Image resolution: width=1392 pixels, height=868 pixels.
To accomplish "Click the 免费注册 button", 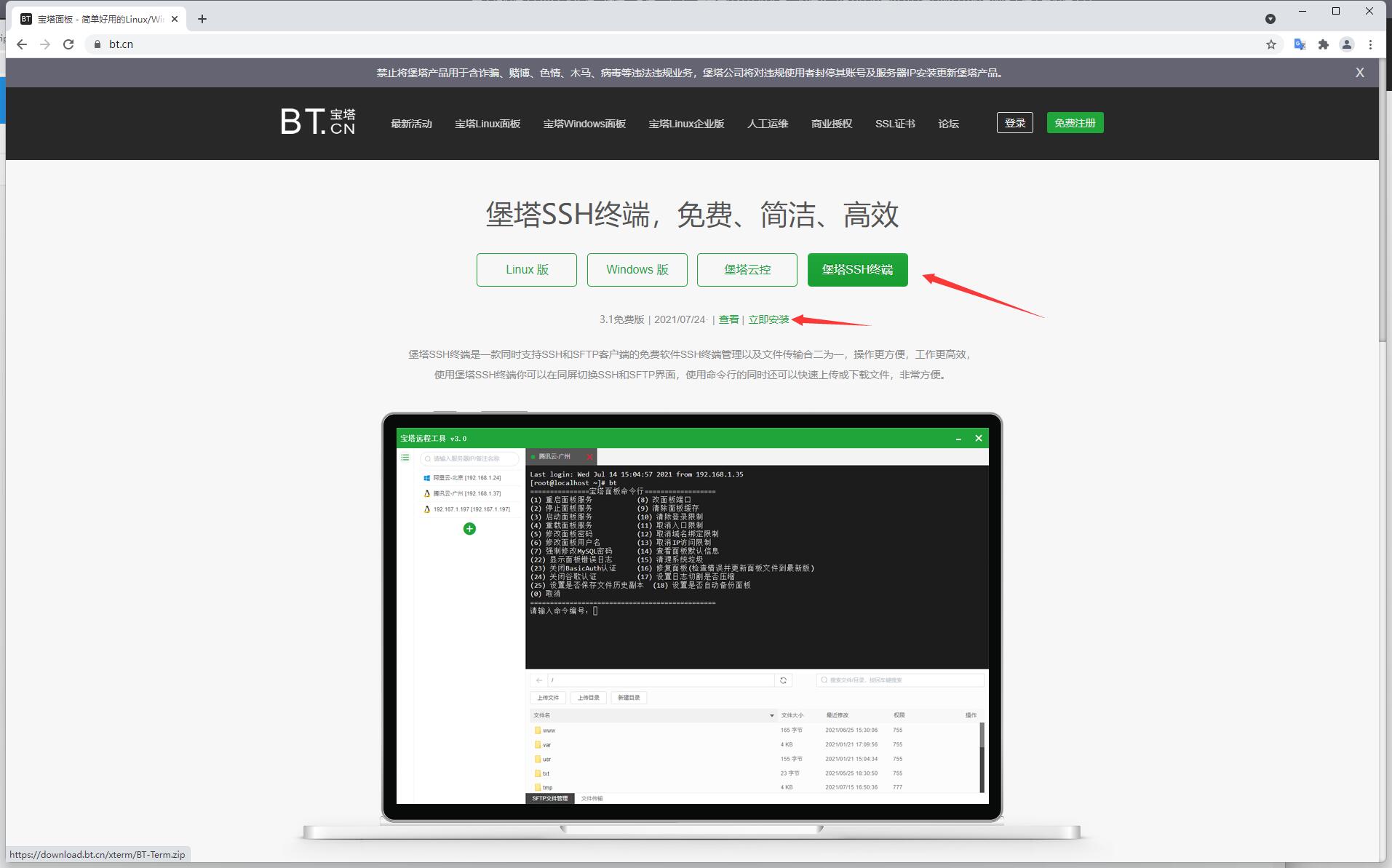I will (1075, 122).
